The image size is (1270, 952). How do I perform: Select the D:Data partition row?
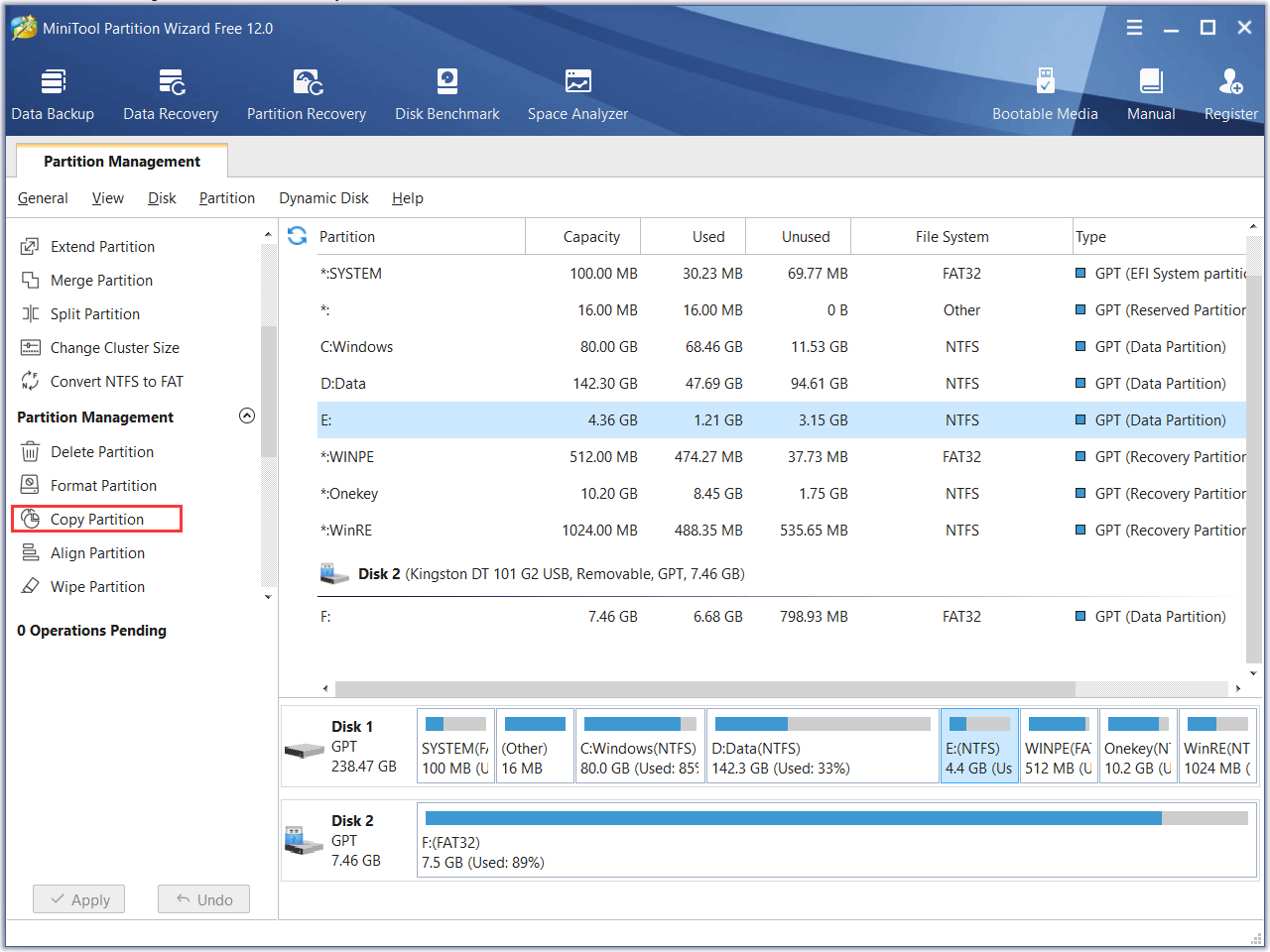point(781,383)
